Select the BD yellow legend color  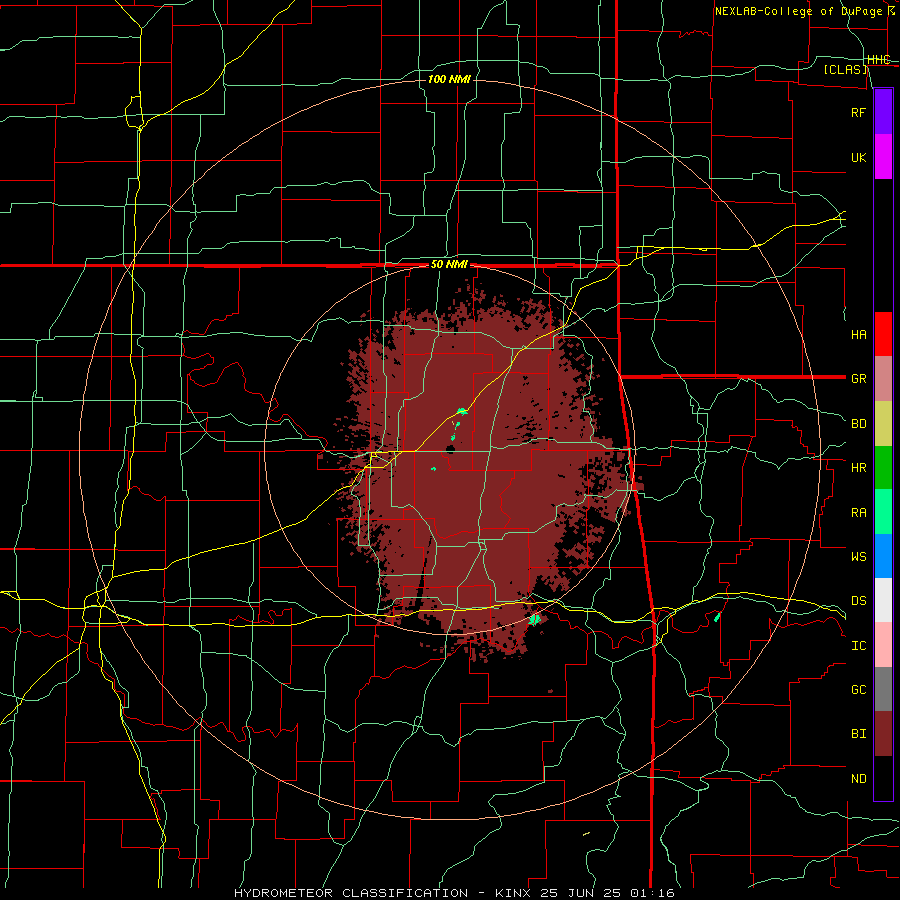(883, 424)
